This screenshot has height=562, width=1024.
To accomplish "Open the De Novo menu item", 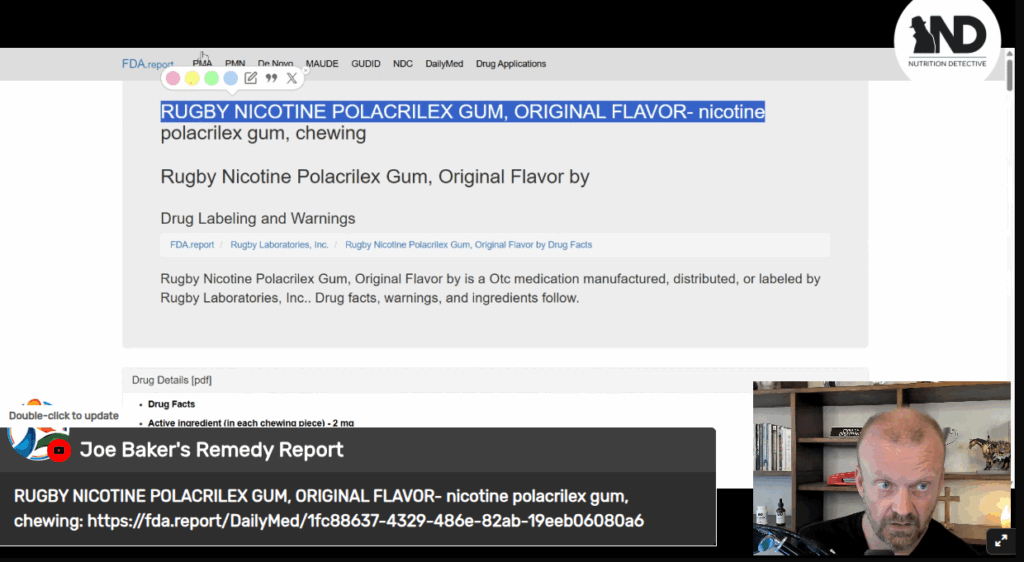I will pos(276,64).
